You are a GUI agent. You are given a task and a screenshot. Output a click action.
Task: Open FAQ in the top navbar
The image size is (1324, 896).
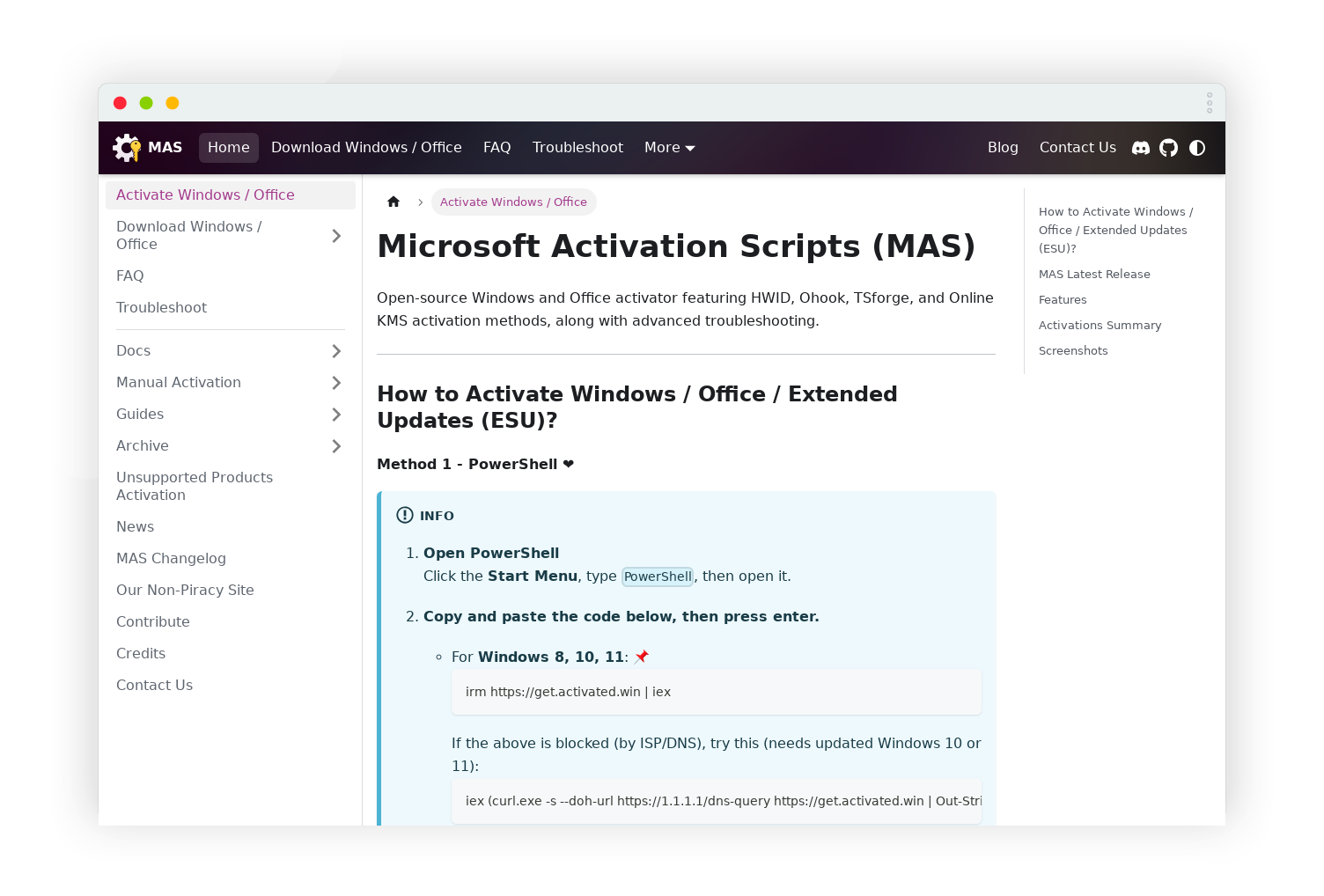[496, 148]
